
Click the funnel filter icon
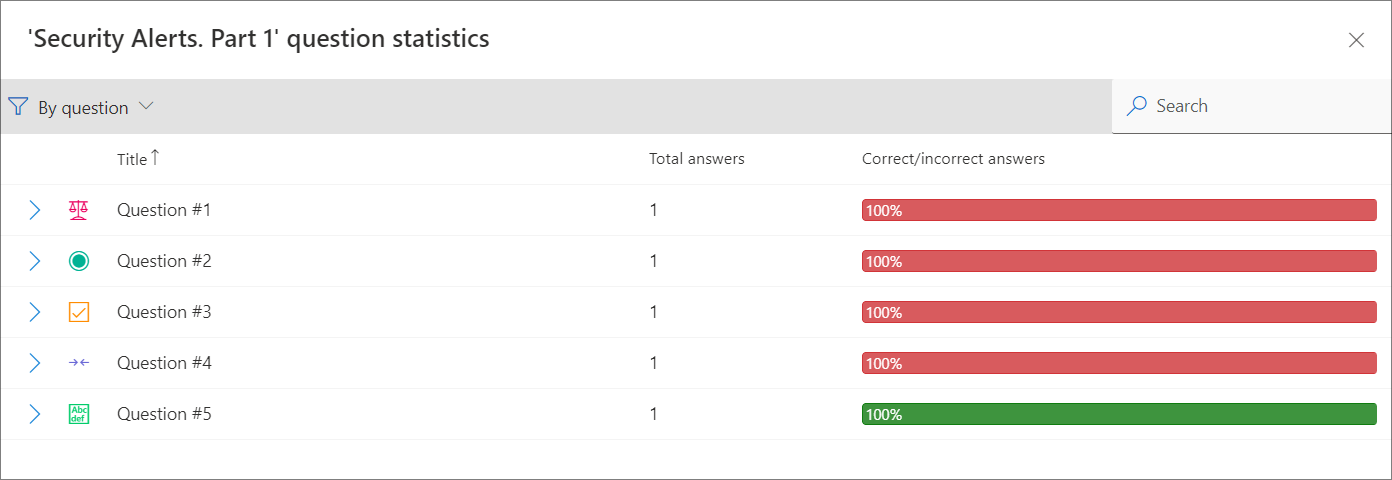(18, 107)
